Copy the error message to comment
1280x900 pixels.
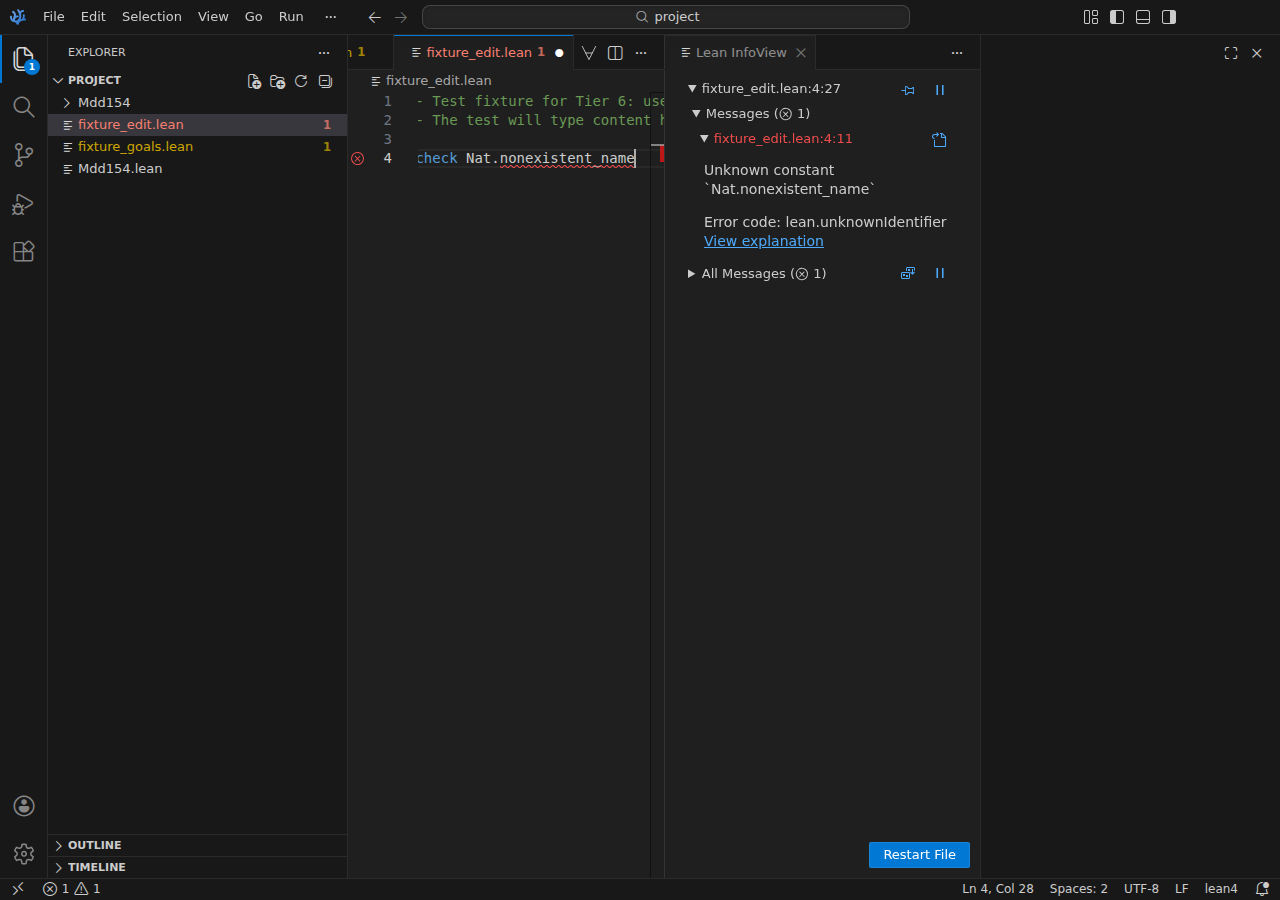939,140
